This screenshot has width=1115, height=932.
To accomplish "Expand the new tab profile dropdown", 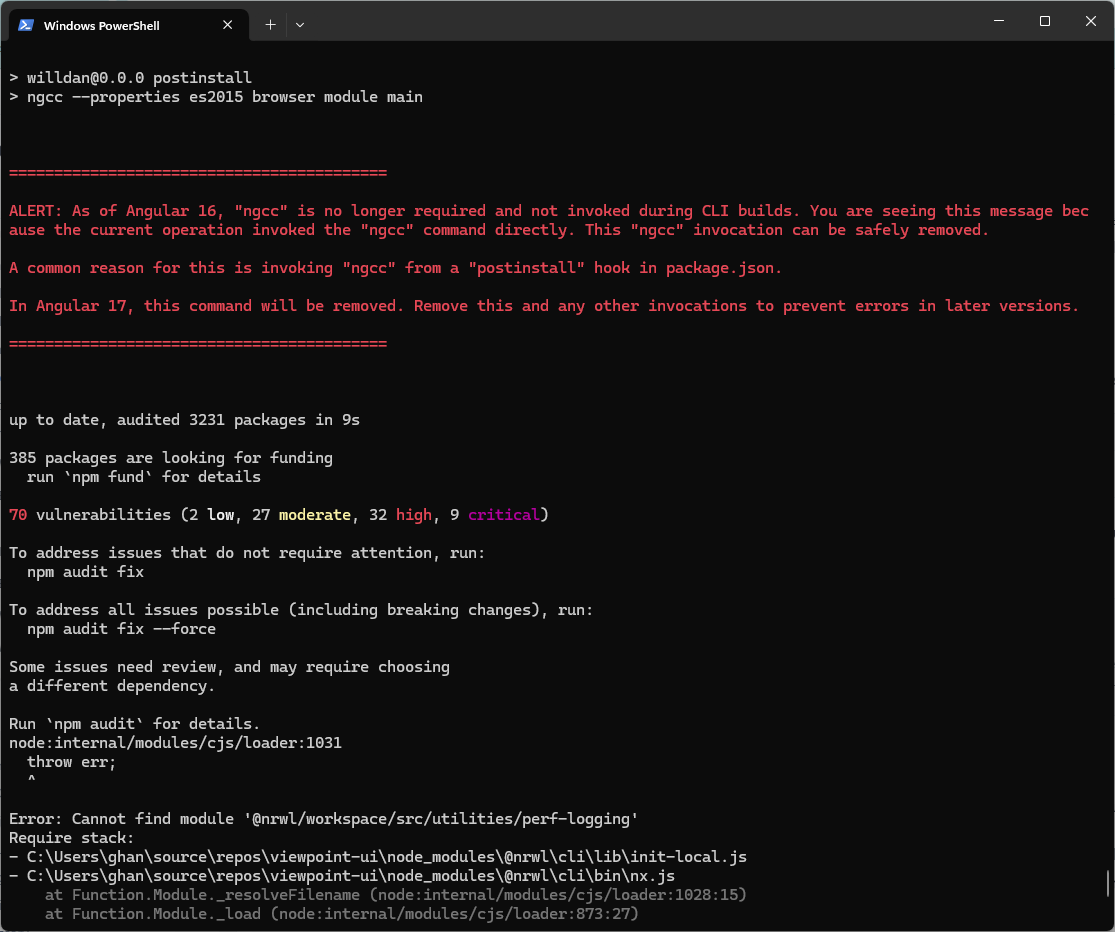I will click(x=300, y=25).
